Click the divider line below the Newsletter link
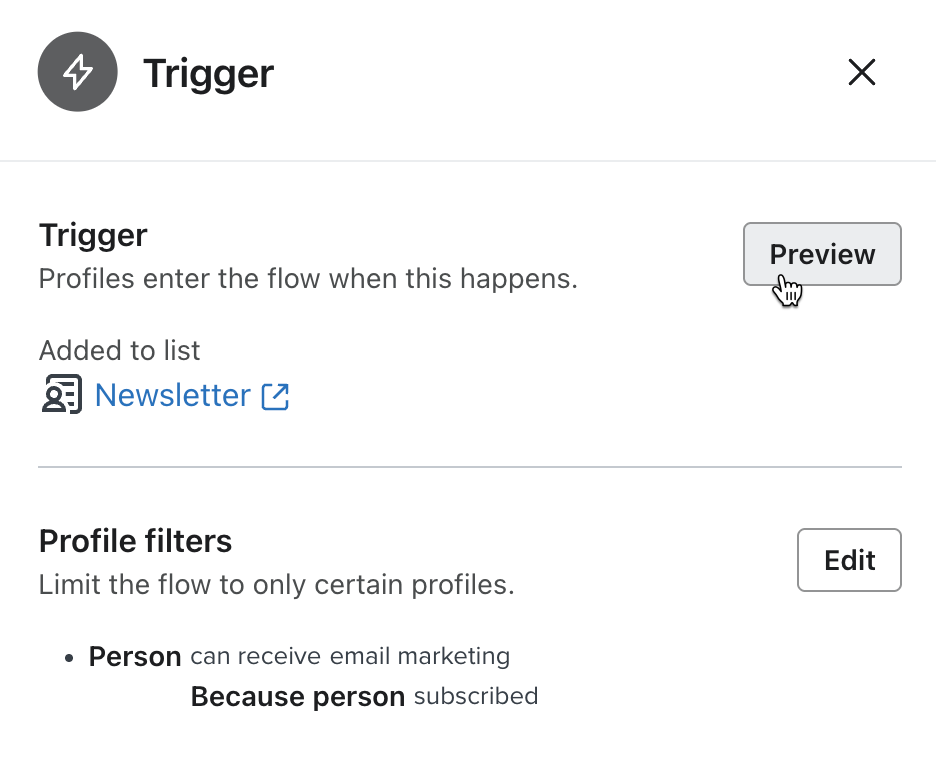Image resolution: width=936 pixels, height=780 pixels. pos(468,466)
